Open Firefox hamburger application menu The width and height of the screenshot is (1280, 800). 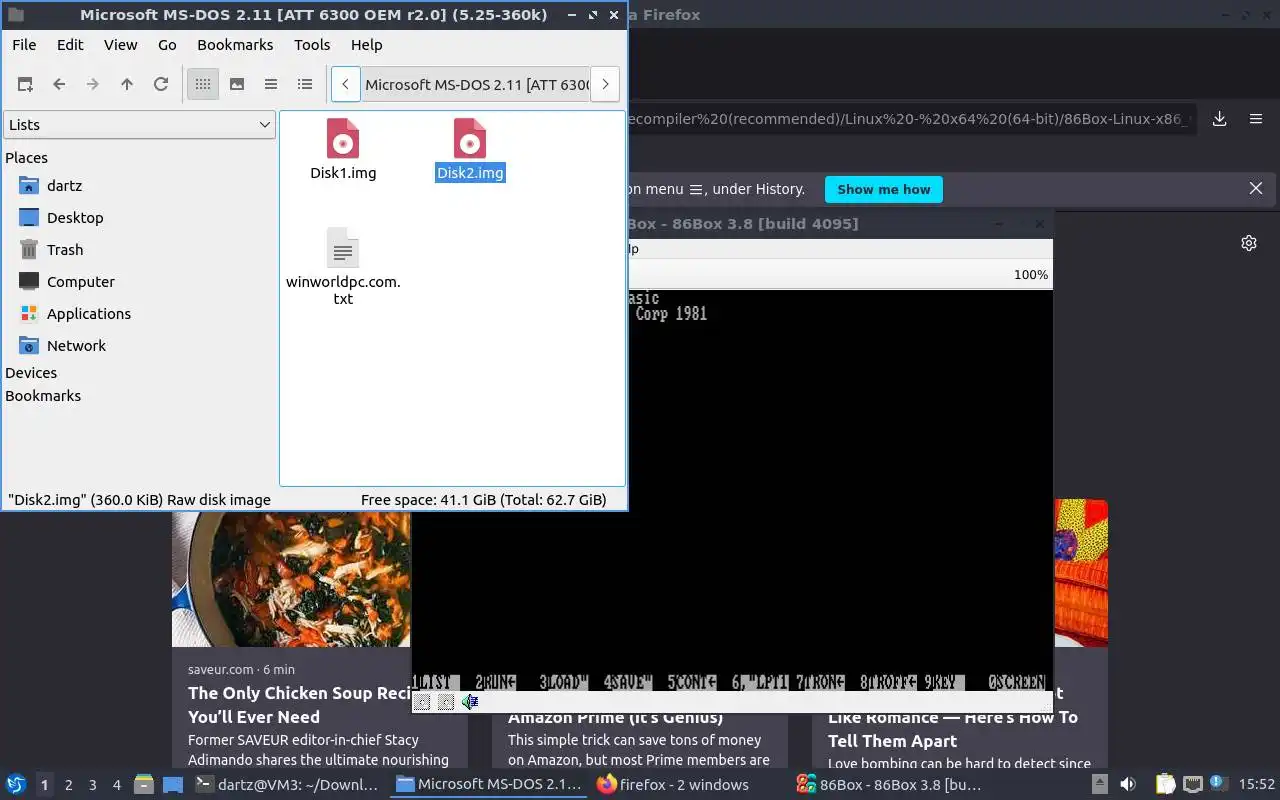click(x=1256, y=119)
